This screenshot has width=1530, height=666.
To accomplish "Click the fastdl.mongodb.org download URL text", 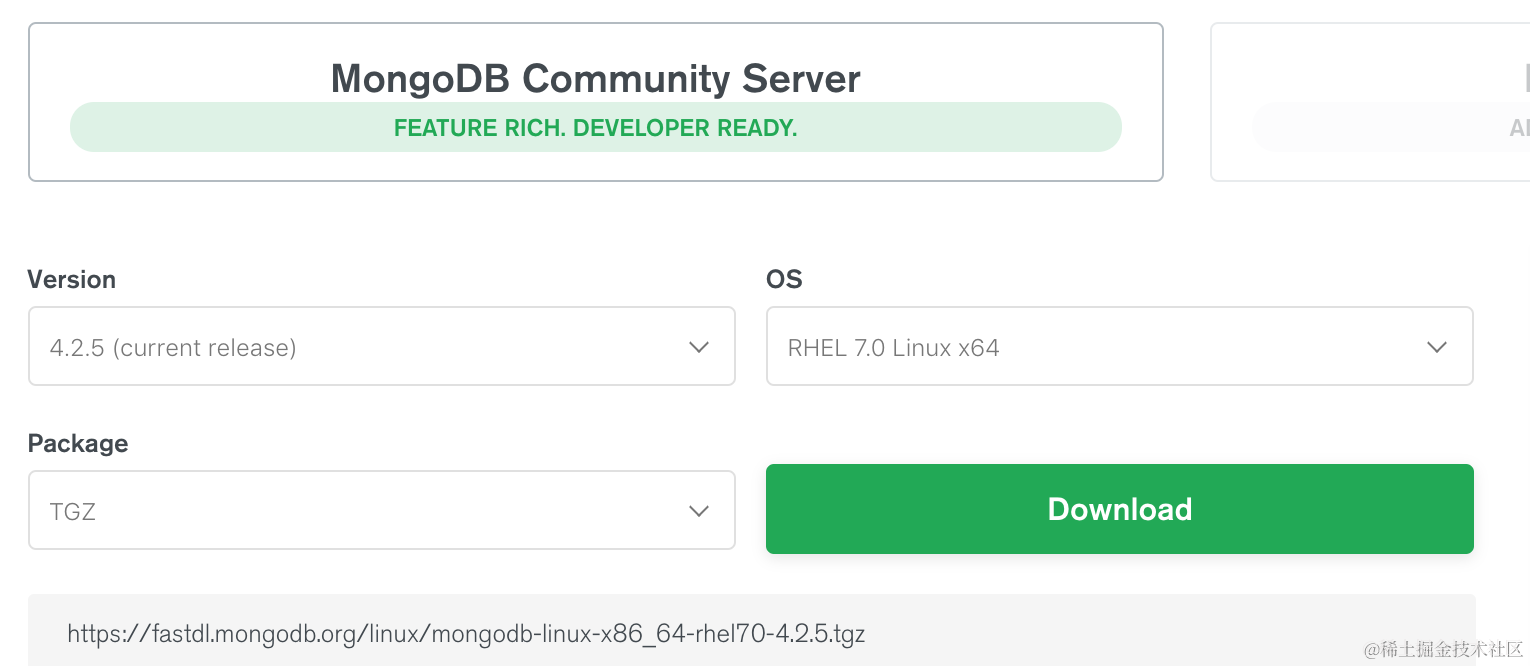I will pos(466,633).
